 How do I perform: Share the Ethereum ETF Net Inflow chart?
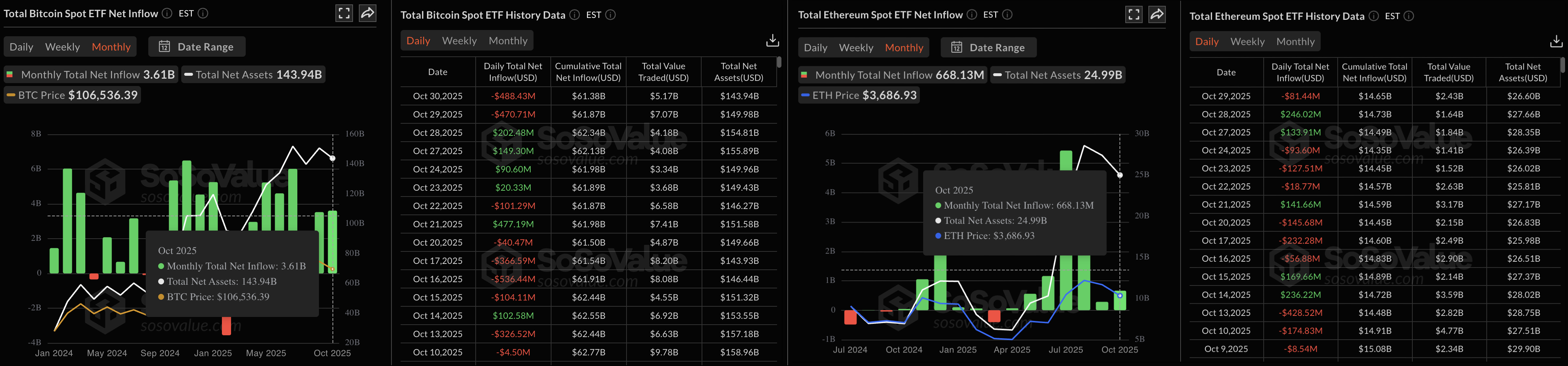click(1156, 15)
